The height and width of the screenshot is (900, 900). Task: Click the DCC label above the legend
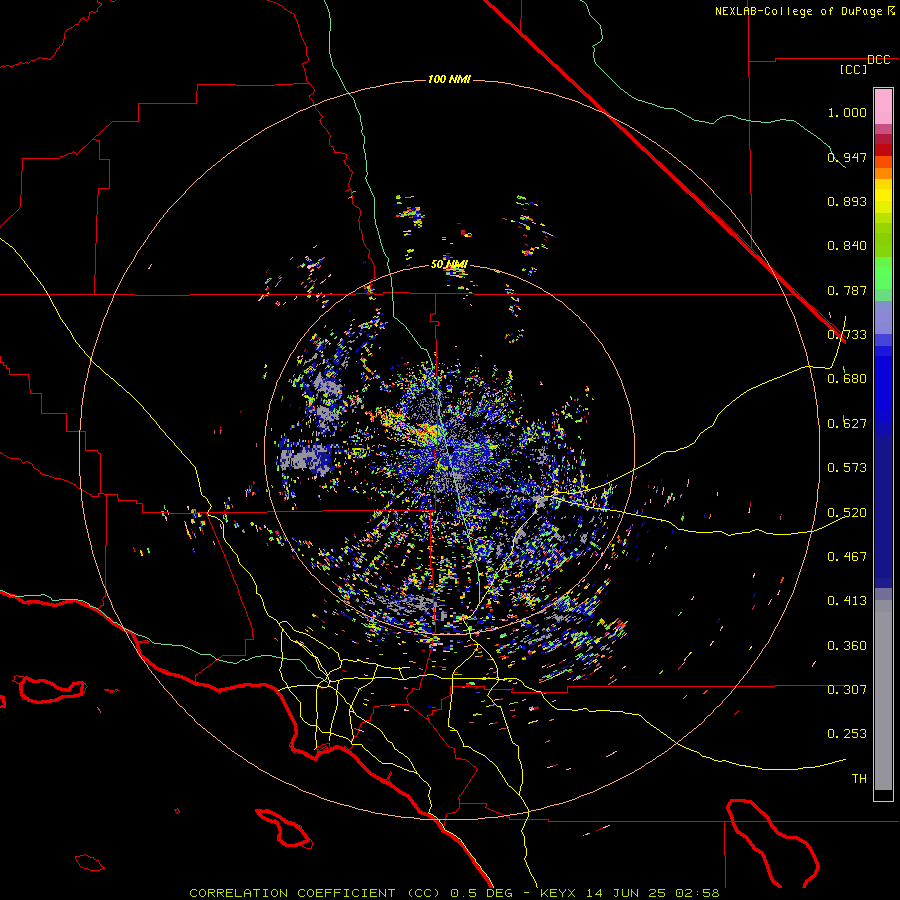(879, 60)
